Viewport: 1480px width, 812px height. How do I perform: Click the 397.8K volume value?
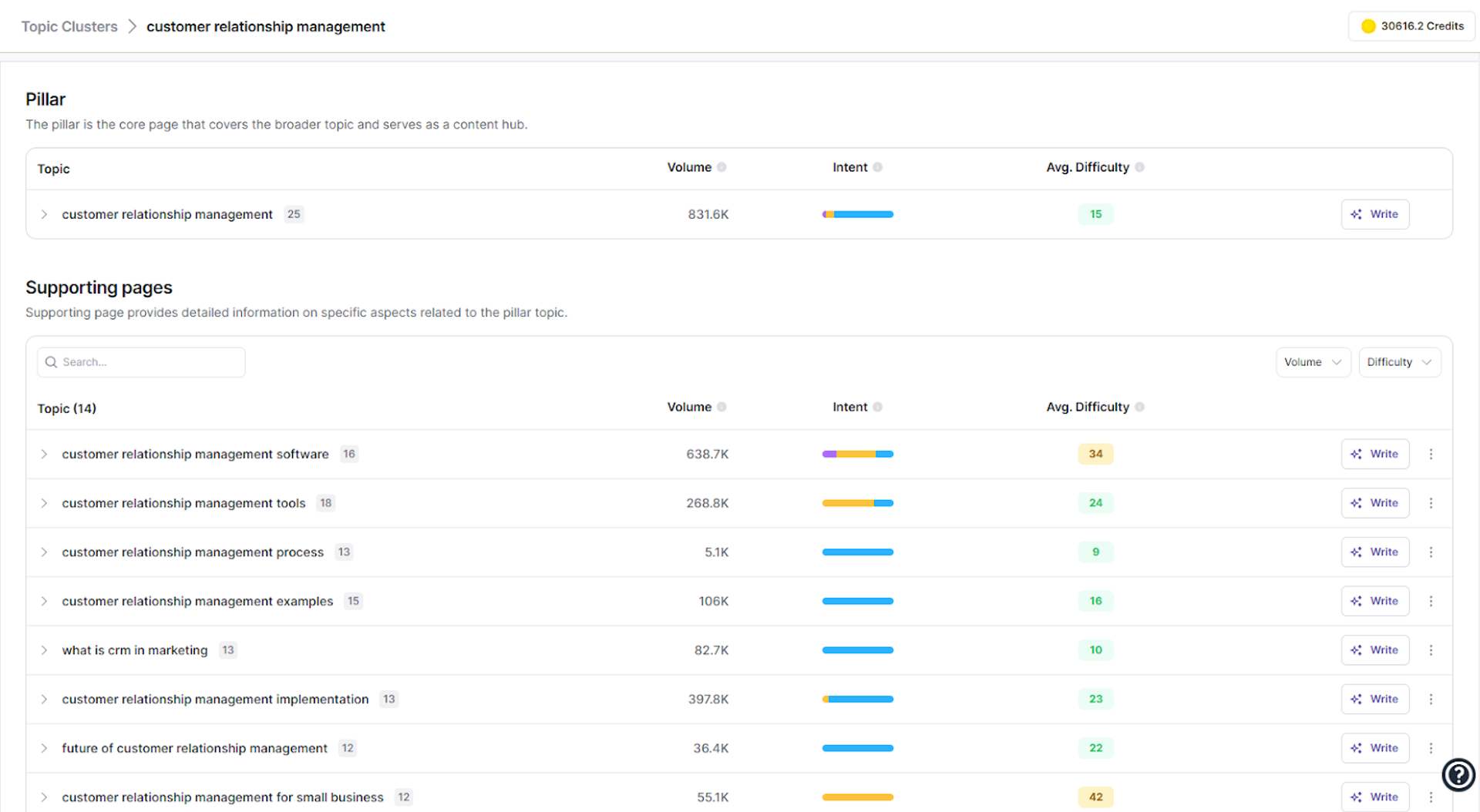pyautogui.click(x=708, y=700)
